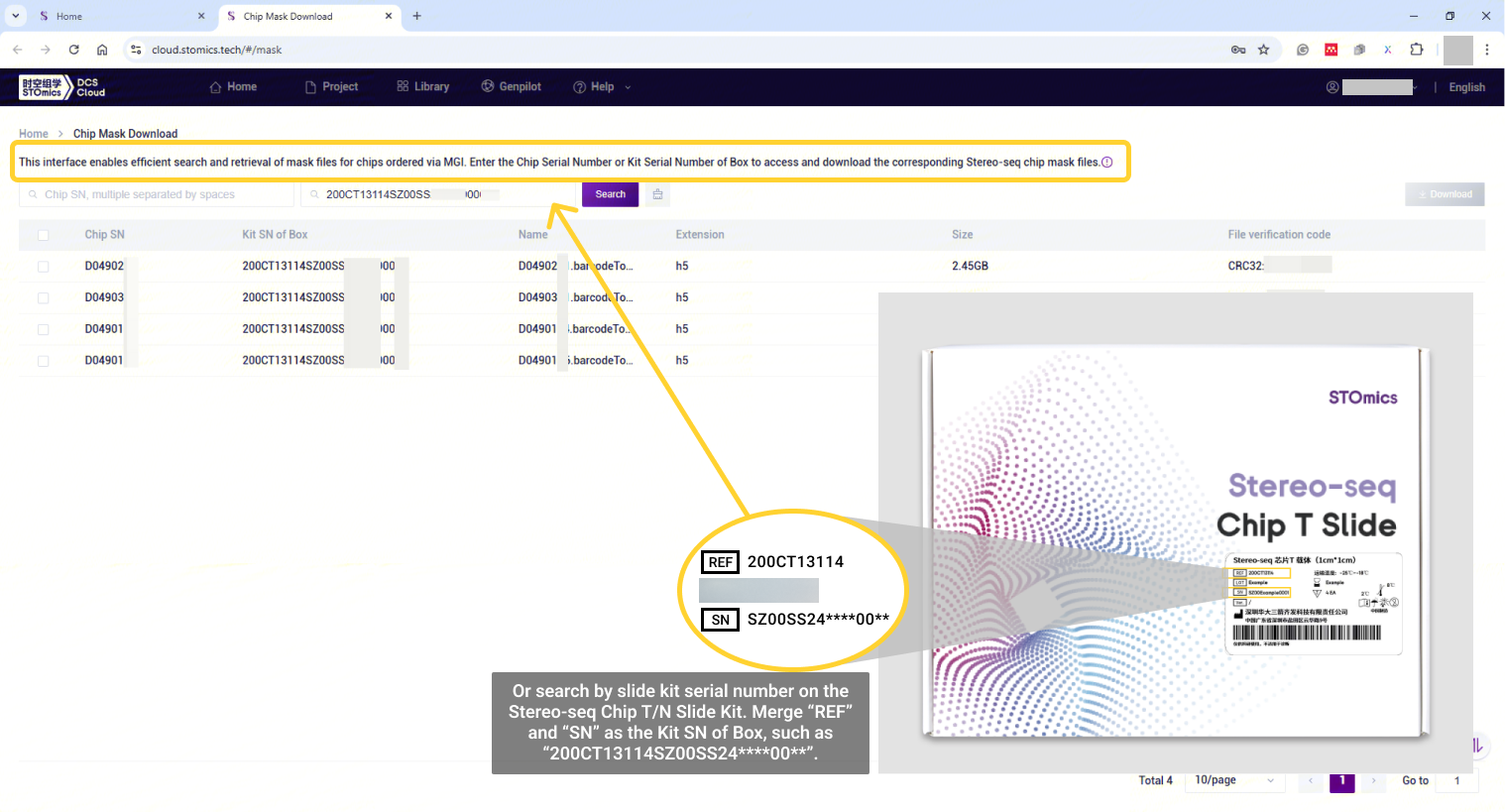The image size is (1505, 812).
Task: Expand the Help dropdown menu
Action: point(602,87)
